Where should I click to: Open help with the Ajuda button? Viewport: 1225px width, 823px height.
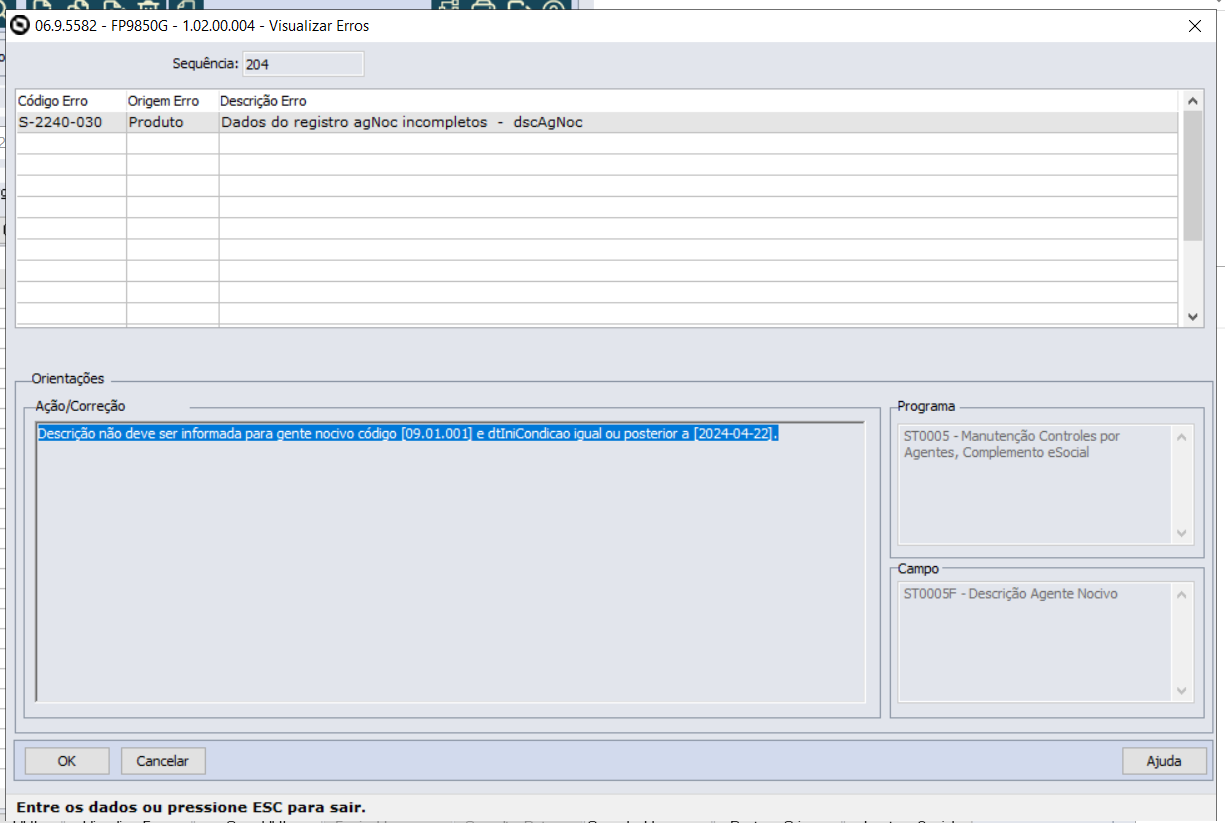tap(1164, 761)
